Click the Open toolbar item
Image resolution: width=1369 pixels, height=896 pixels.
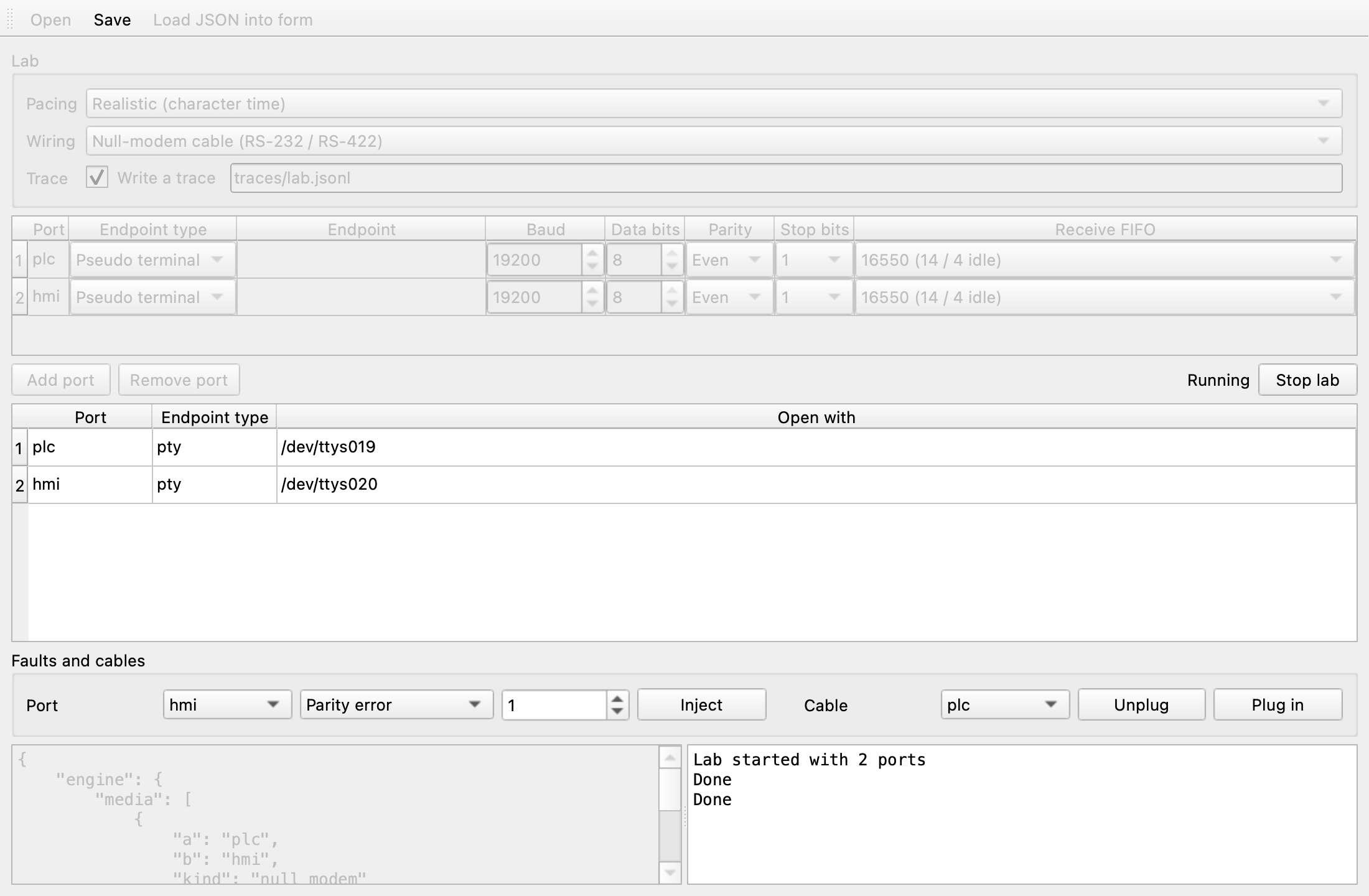tap(50, 20)
